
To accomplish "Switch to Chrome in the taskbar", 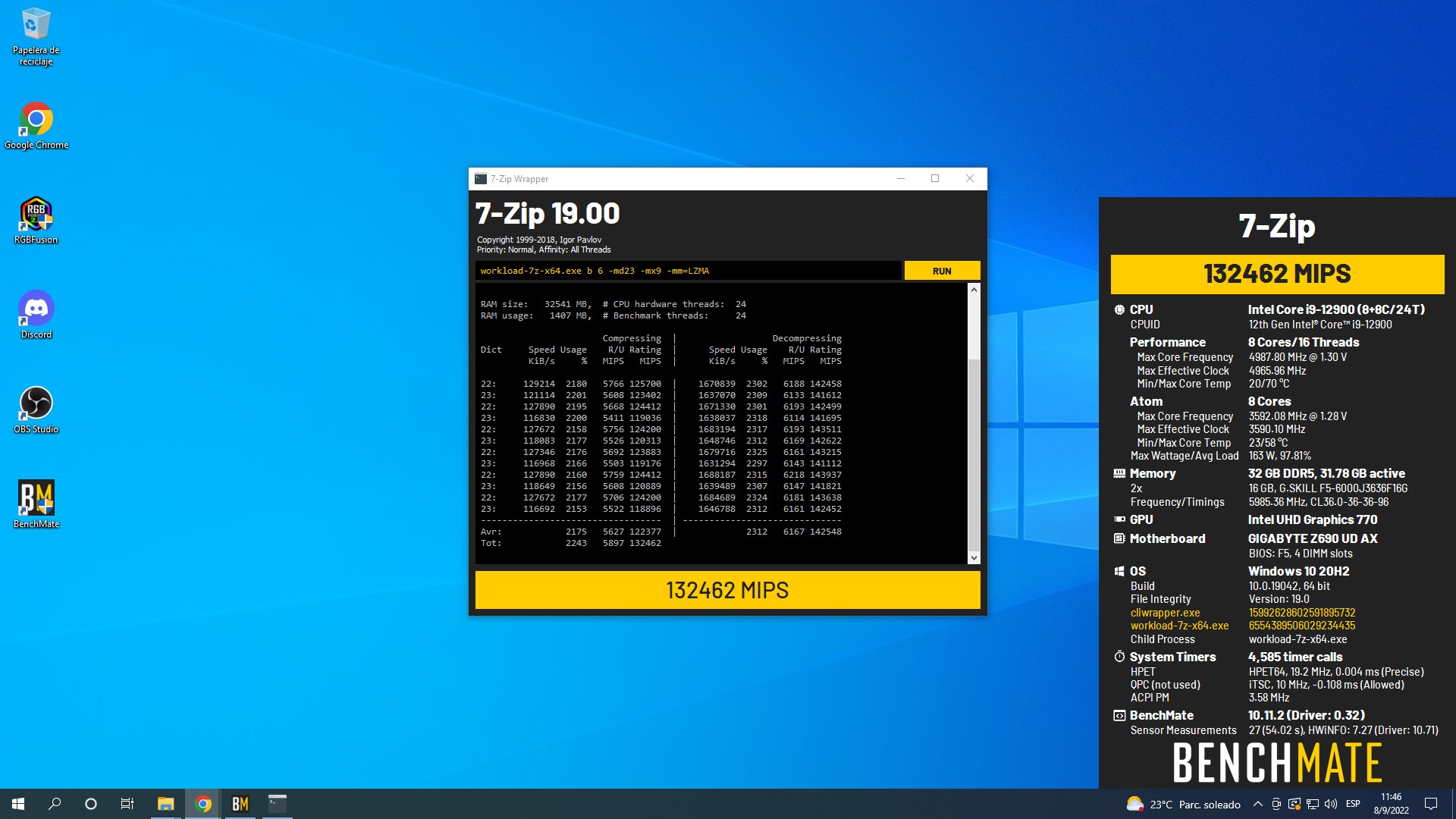I will click(203, 804).
